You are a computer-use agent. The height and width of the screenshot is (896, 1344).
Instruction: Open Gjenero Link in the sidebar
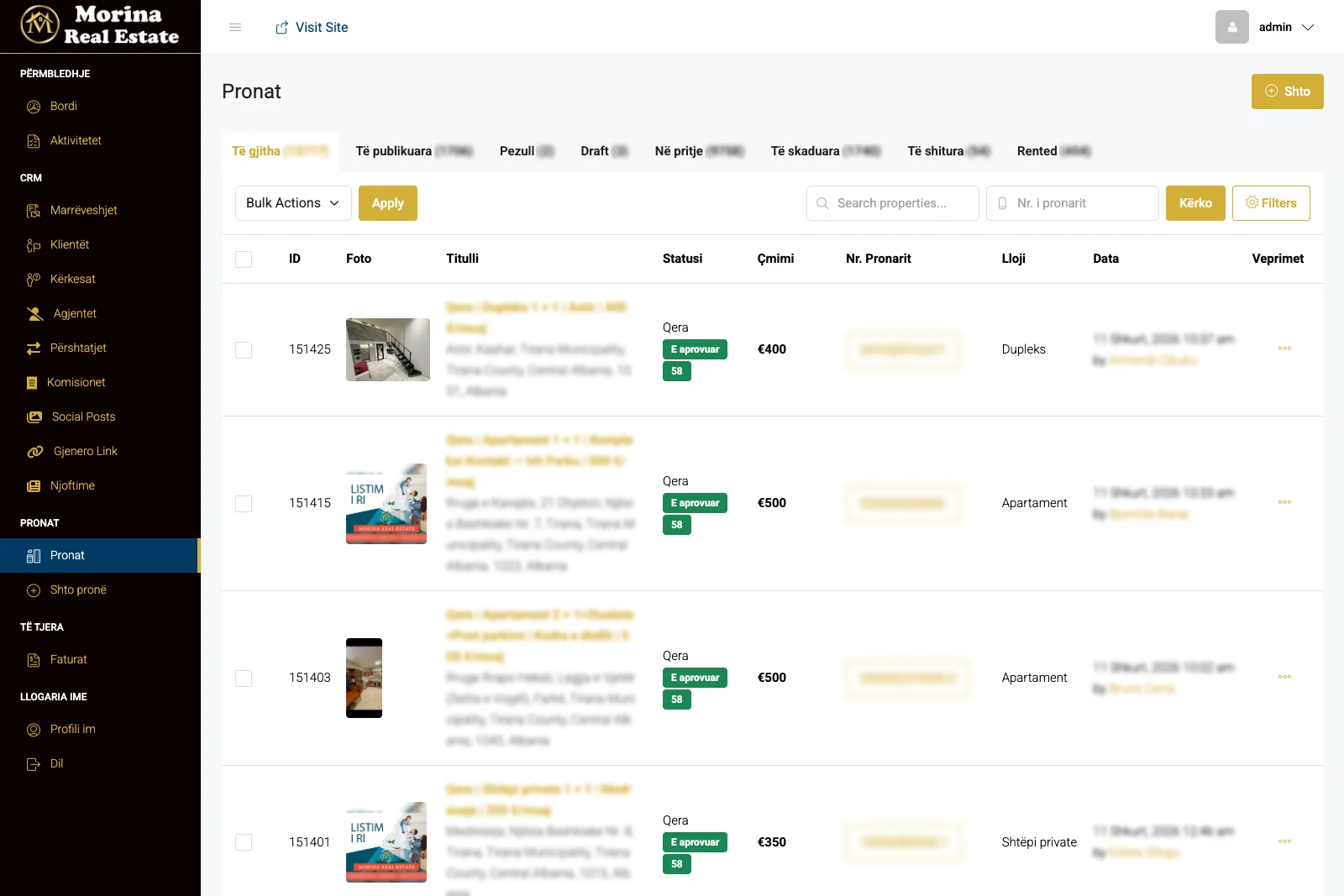pyautogui.click(x=85, y=451)
